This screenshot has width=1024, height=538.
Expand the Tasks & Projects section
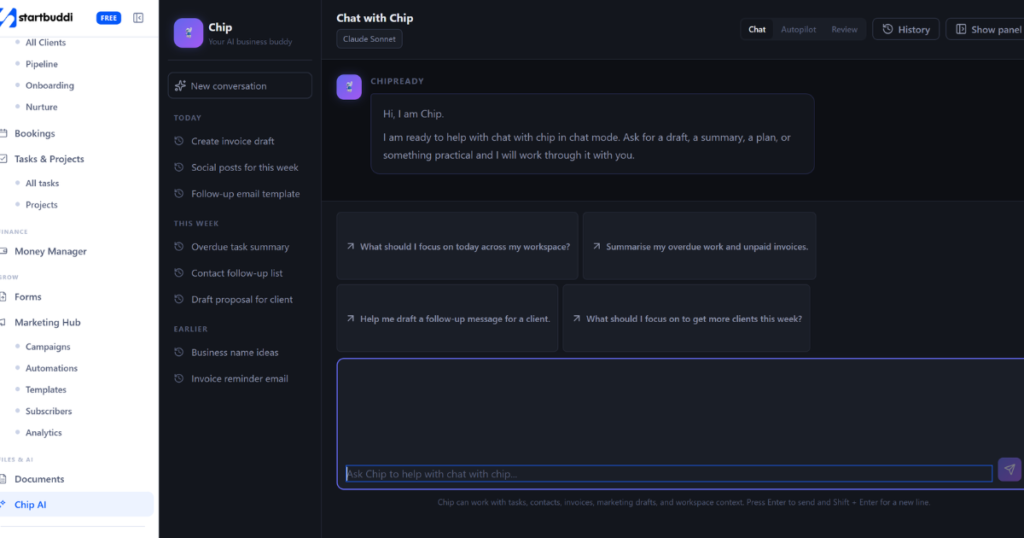(49, 159)
